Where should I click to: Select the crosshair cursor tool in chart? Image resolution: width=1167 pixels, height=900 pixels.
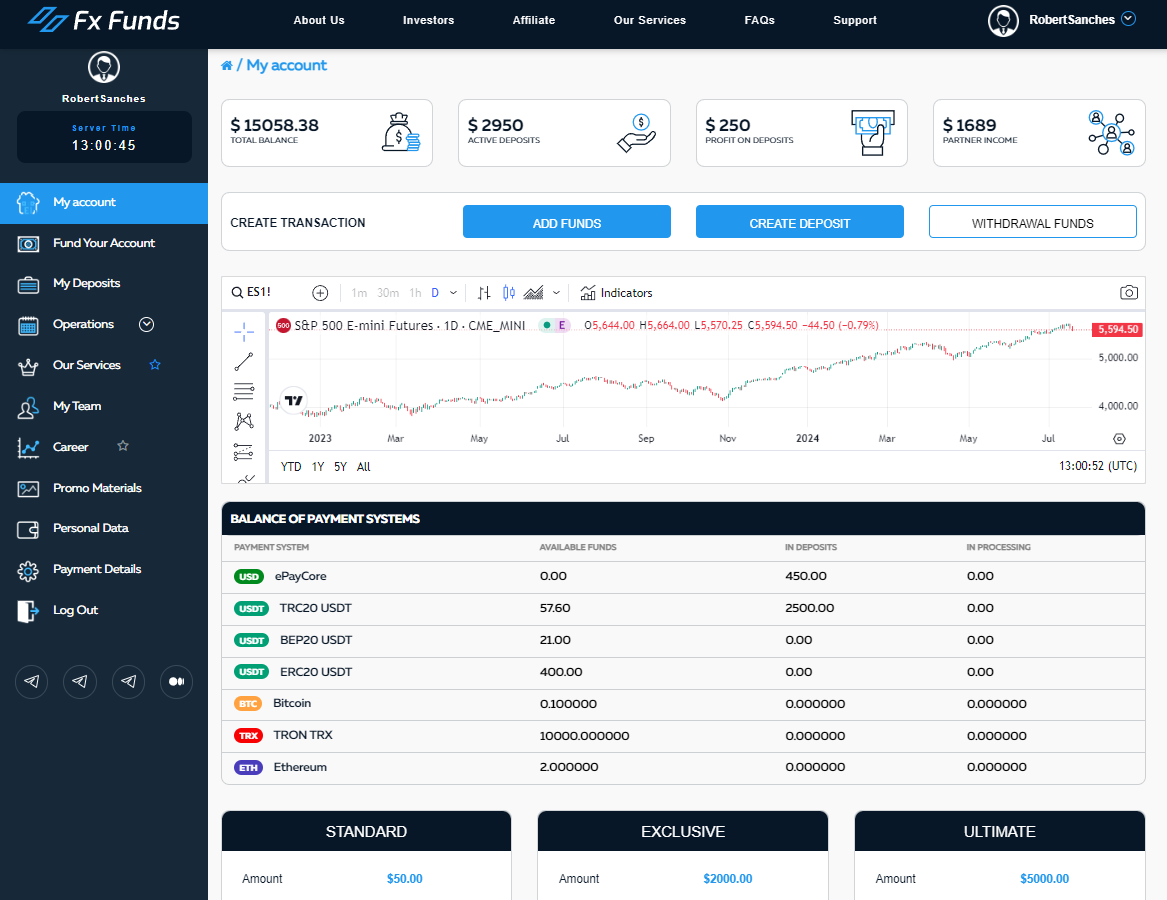click(x=243, y=332)
